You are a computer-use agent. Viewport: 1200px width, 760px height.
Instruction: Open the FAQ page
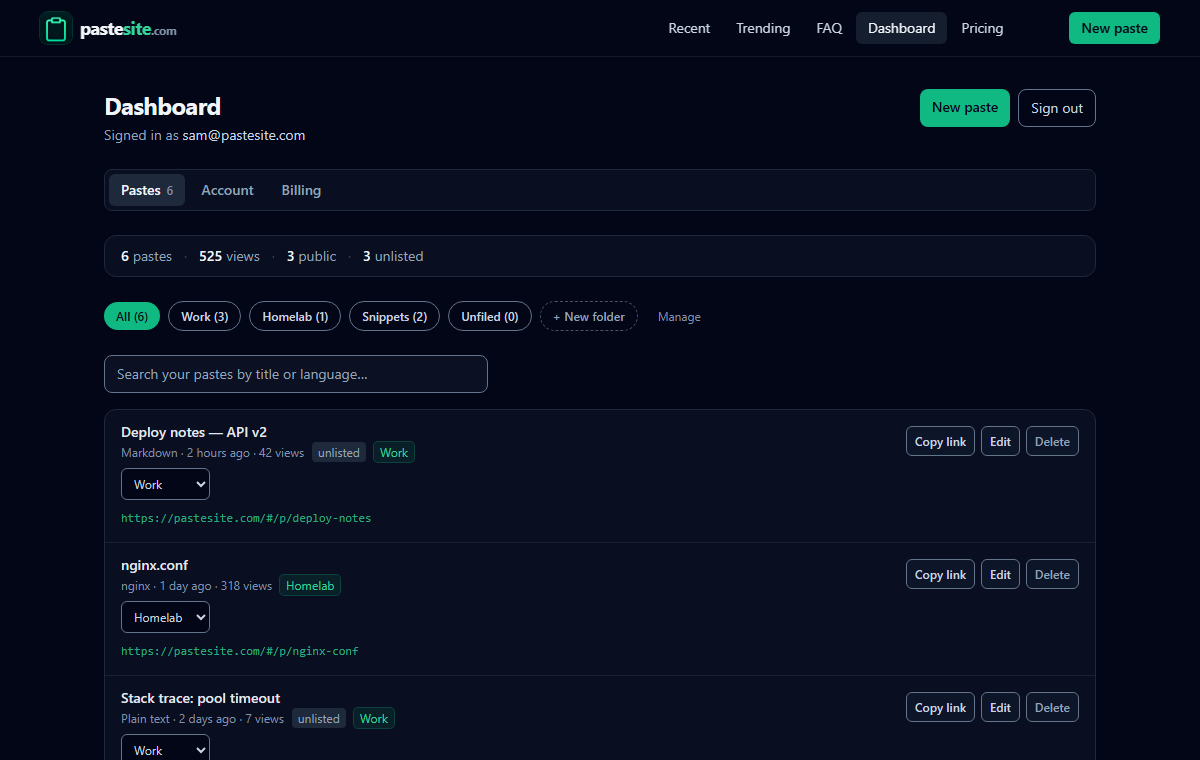coord(829,28)
